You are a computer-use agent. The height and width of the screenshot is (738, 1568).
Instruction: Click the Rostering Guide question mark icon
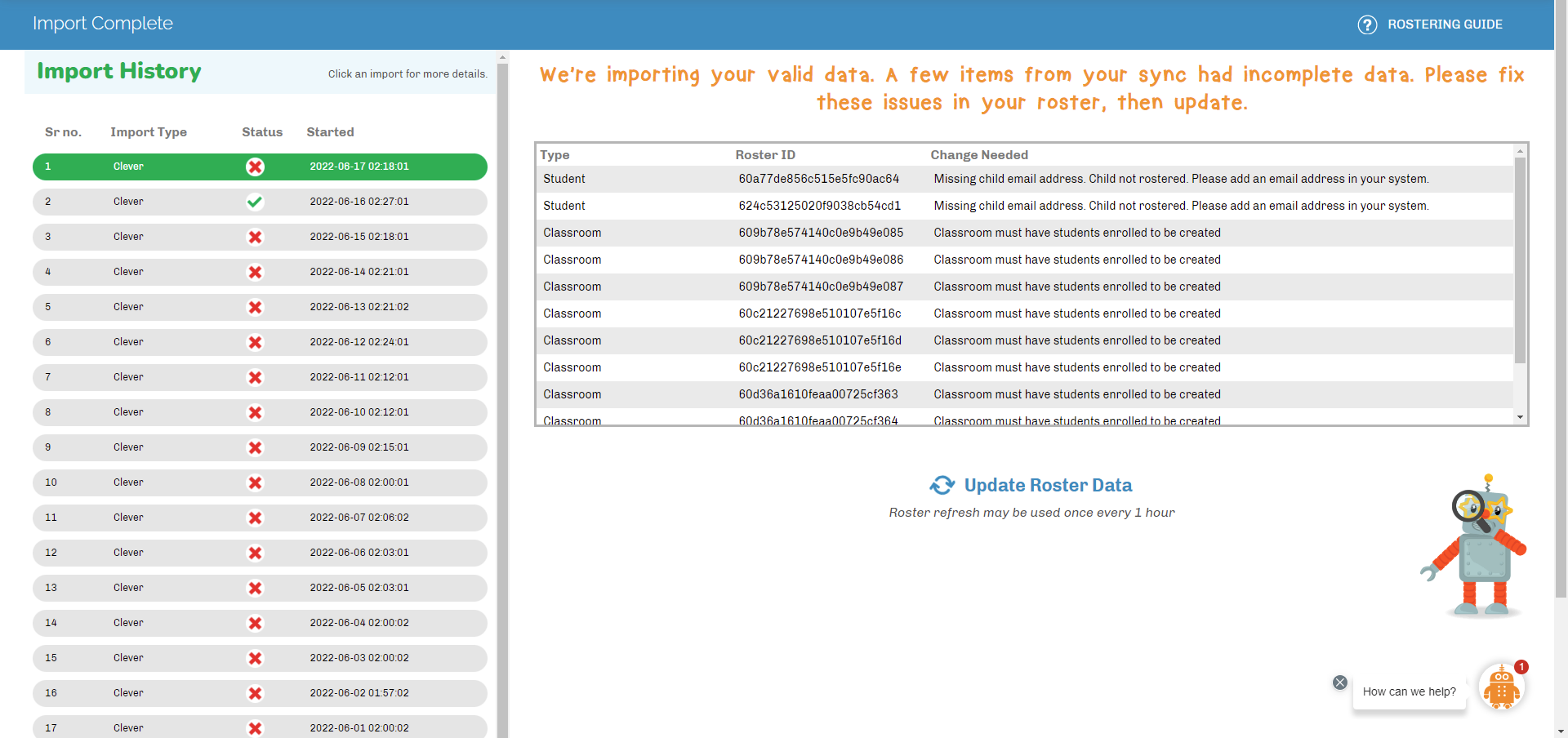point(1366,24)
